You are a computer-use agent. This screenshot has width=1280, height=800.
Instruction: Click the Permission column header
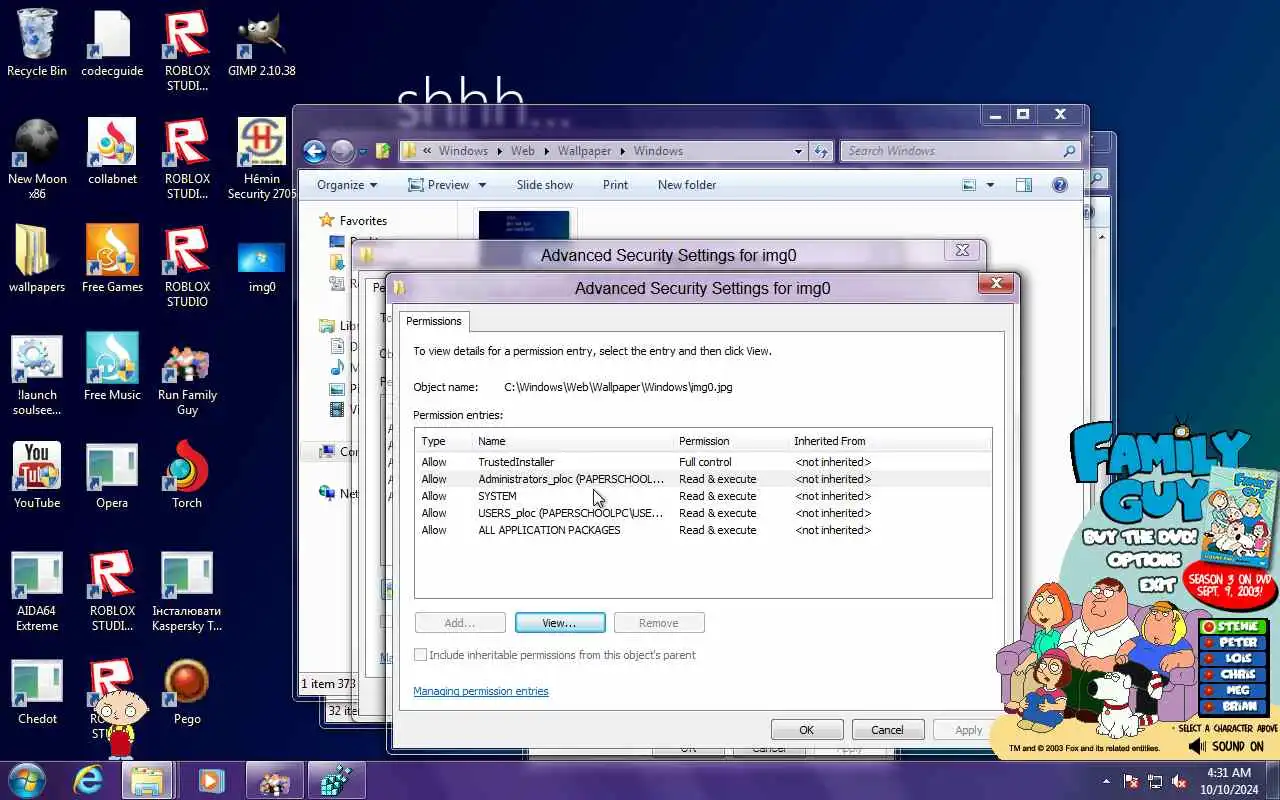tap(731, 441)
